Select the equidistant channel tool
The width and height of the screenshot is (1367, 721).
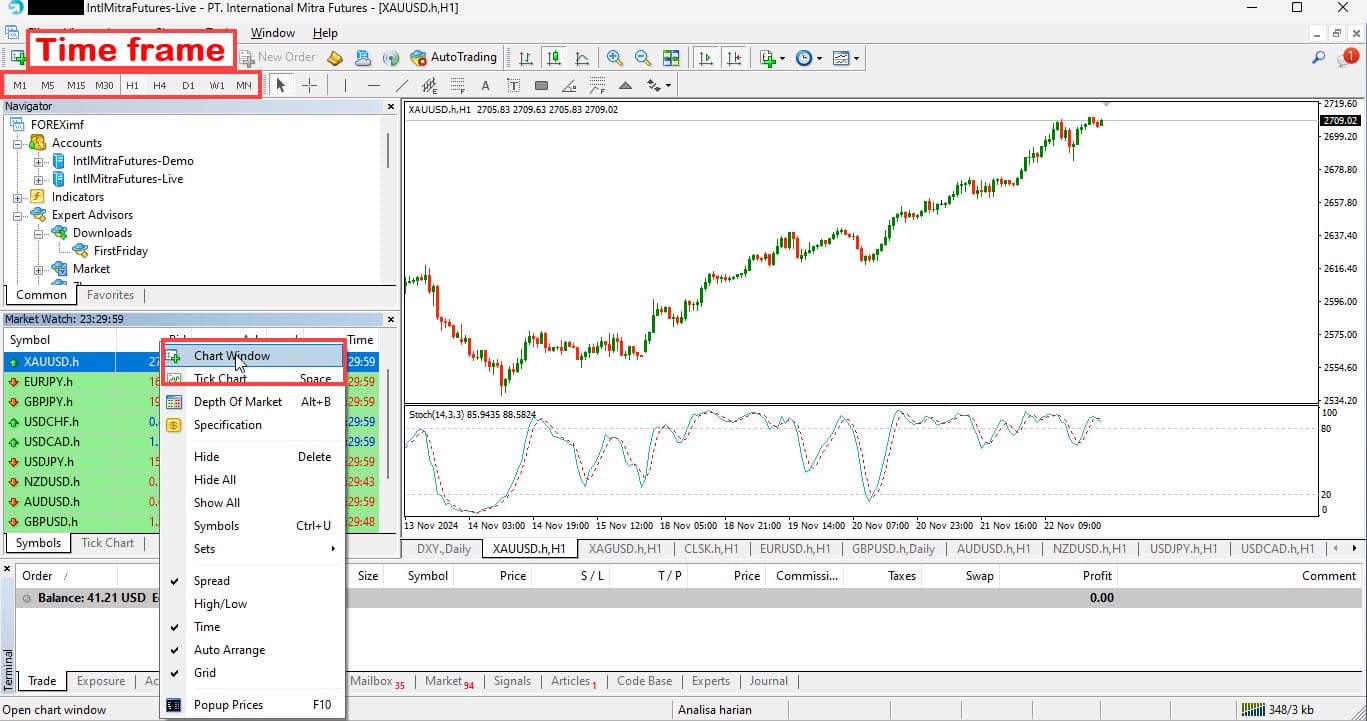430,85
